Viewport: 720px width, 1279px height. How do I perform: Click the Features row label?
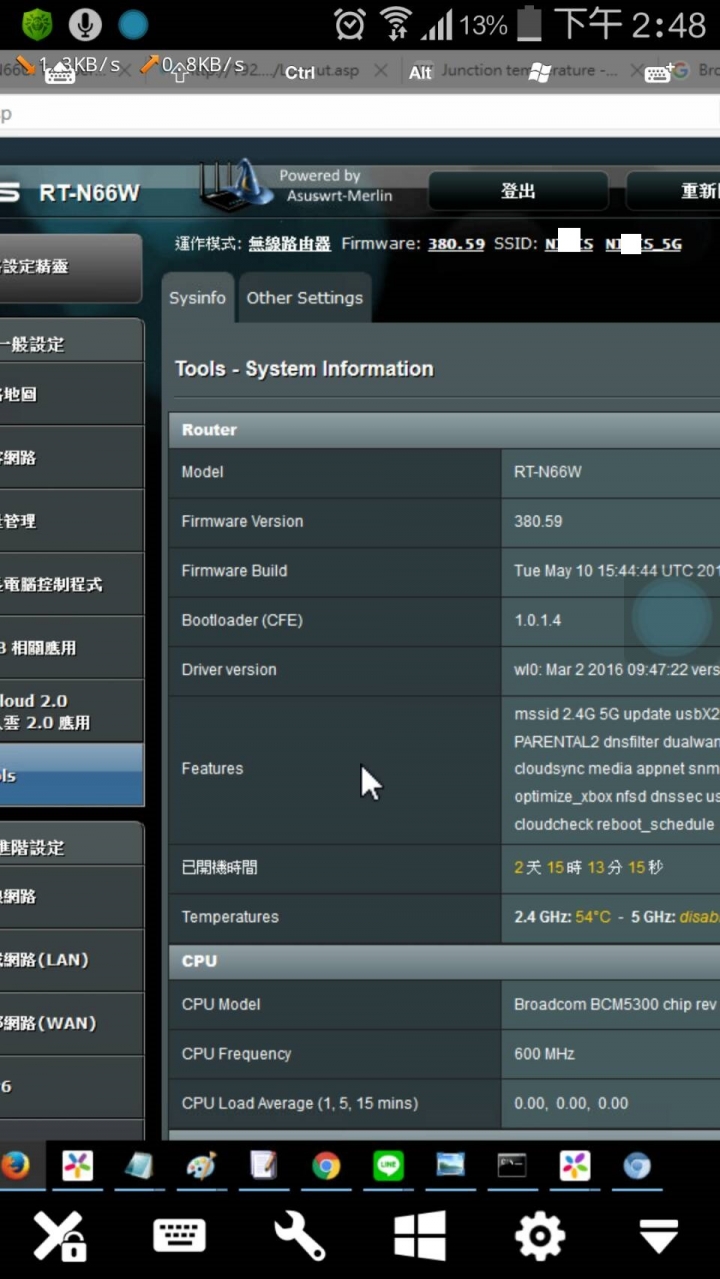tap(212, 769)
